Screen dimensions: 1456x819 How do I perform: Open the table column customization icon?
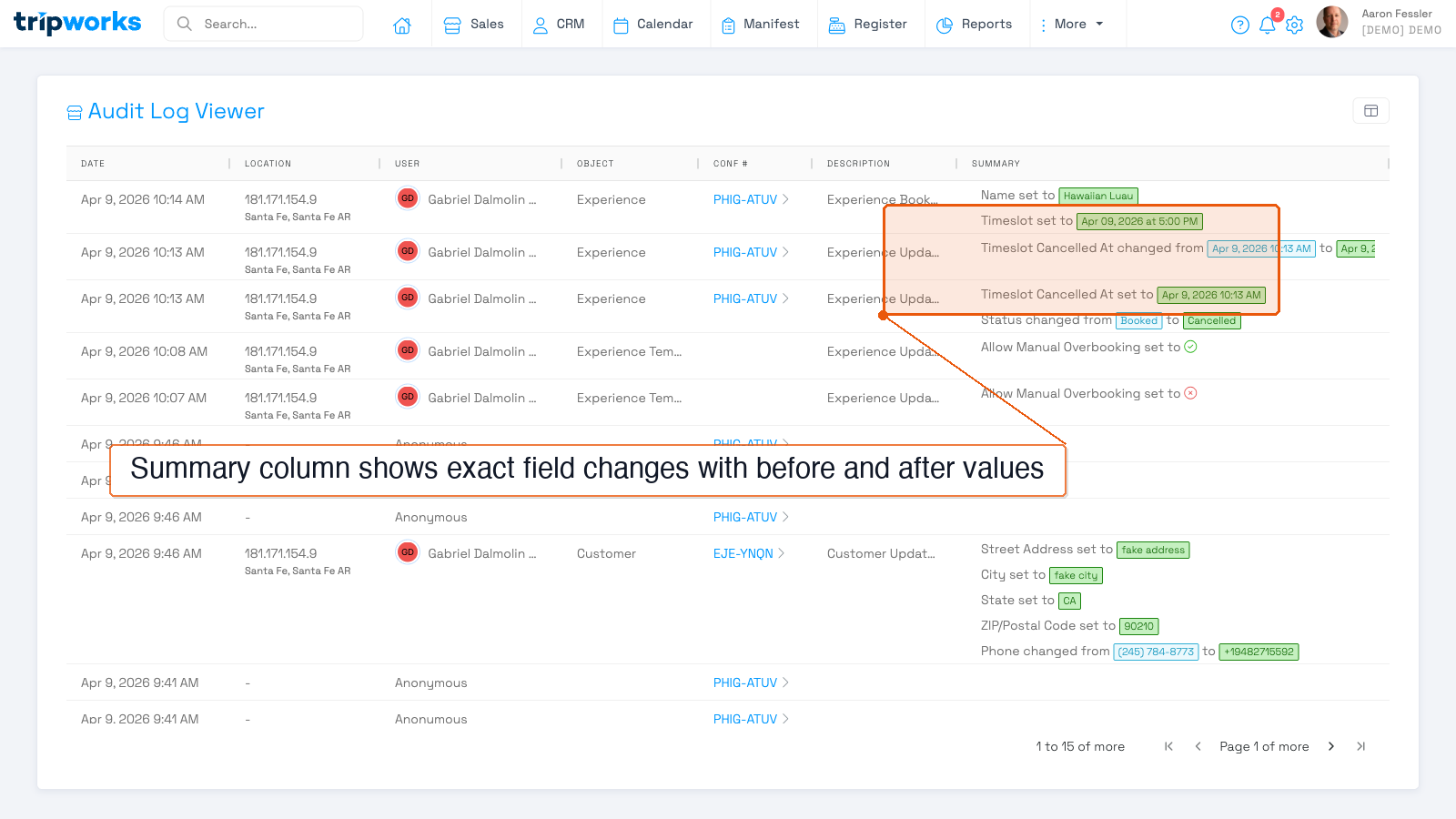(x=1370, y=110)
